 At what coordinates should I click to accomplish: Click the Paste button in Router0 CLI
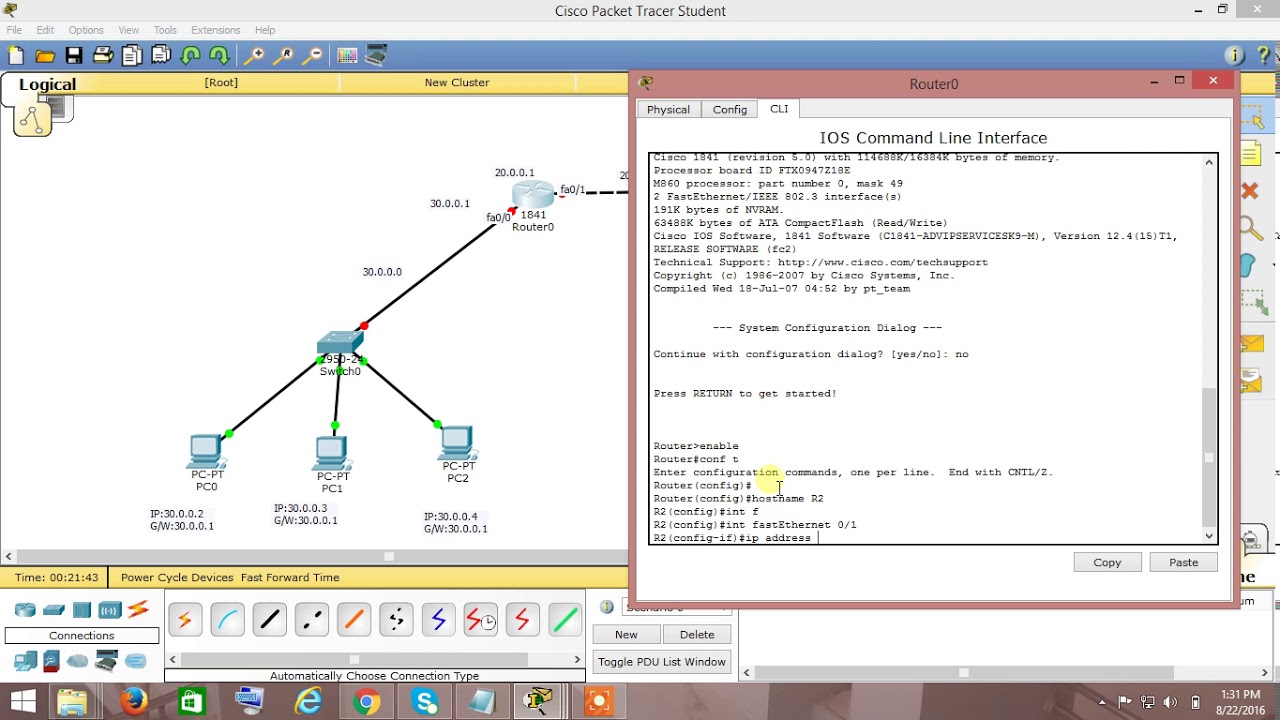[1183, 562]
